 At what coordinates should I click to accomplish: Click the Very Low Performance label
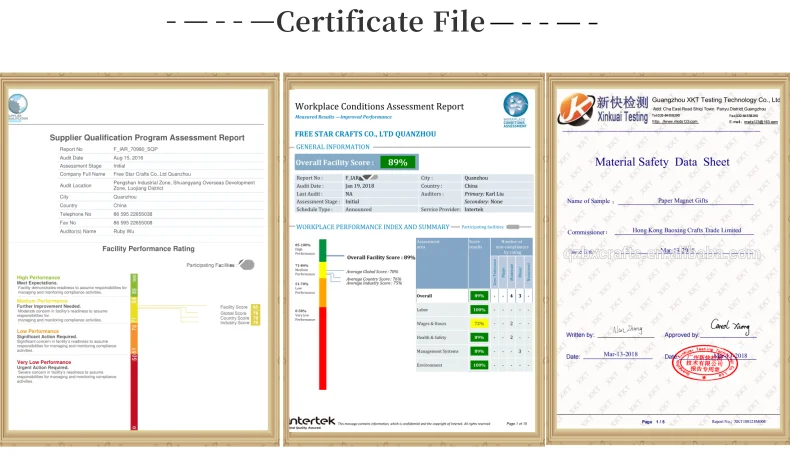tap(44, 362)
